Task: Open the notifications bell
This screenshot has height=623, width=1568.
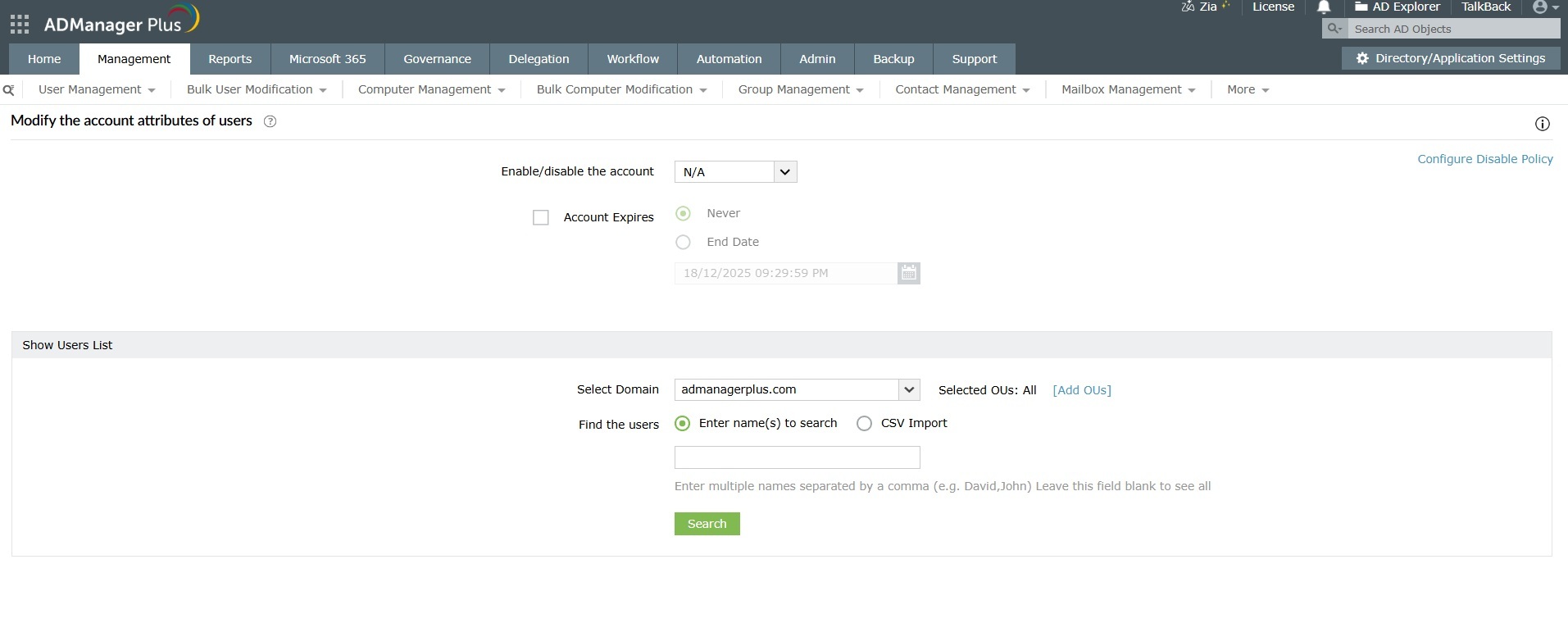Action: 1323,7
